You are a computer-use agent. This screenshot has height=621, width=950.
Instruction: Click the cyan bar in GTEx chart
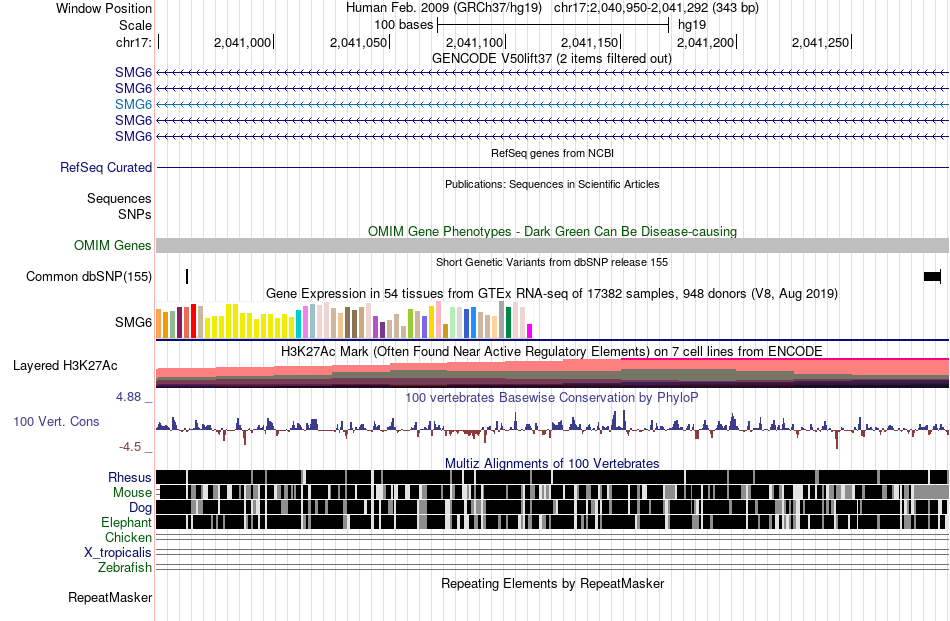[298, 324]
